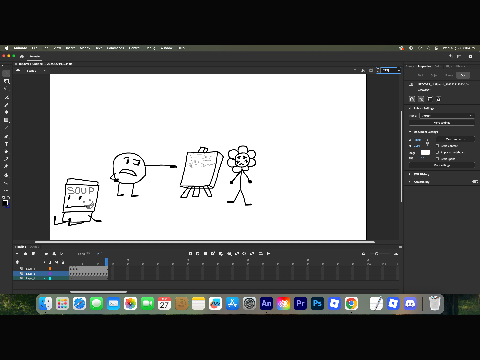480x360 pixels.
Task: Select the Rectangle tool in the toolbar
Action: (x=6, y=120)
